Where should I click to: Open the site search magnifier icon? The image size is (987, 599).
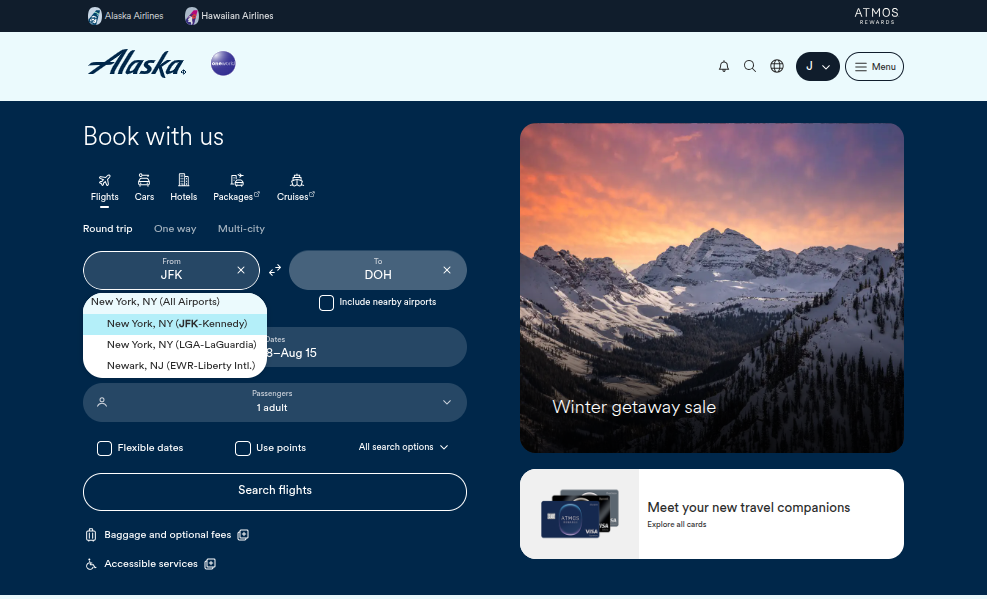tap(750, 66)
